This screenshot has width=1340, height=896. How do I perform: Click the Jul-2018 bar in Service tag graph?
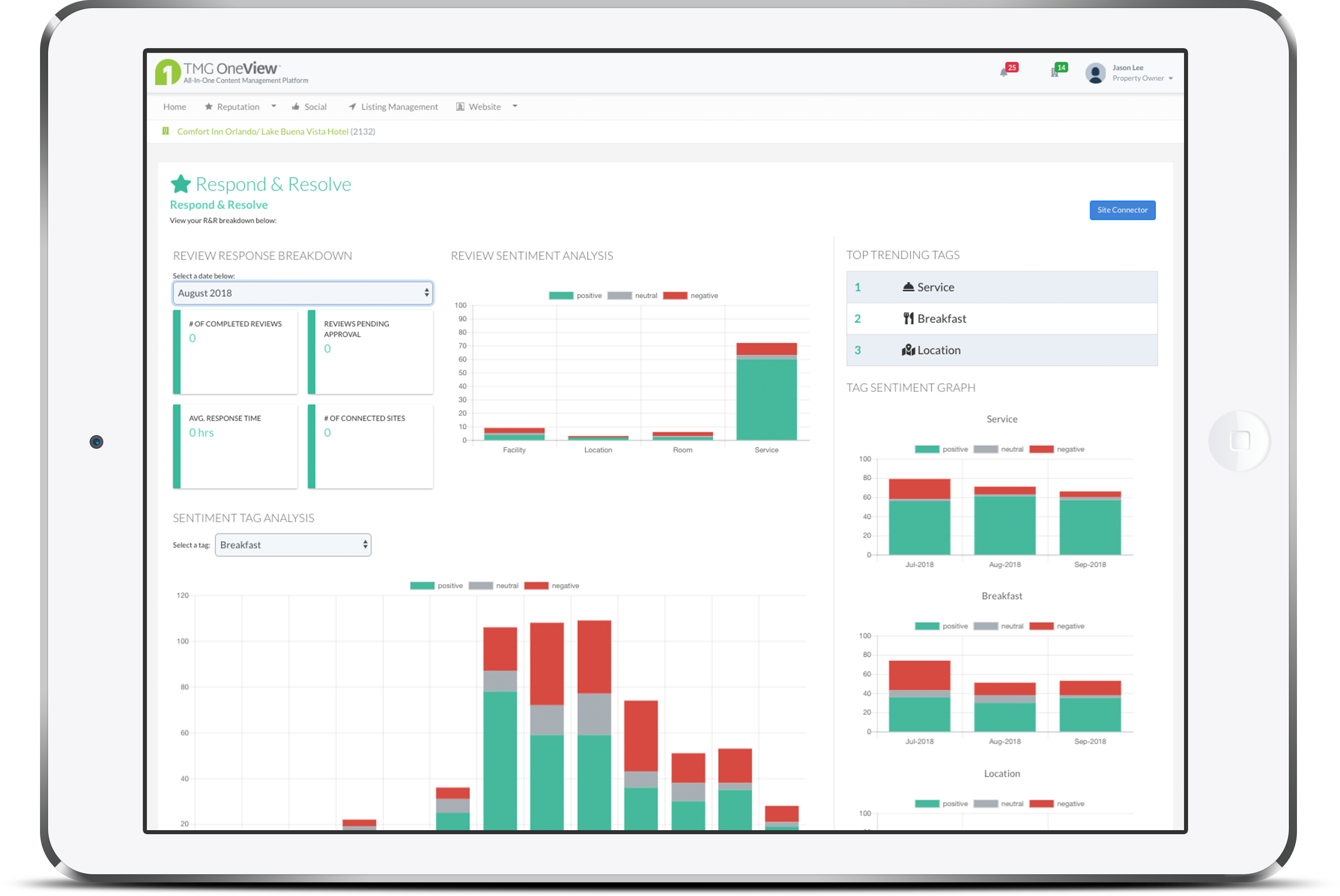tap(920, 517)
